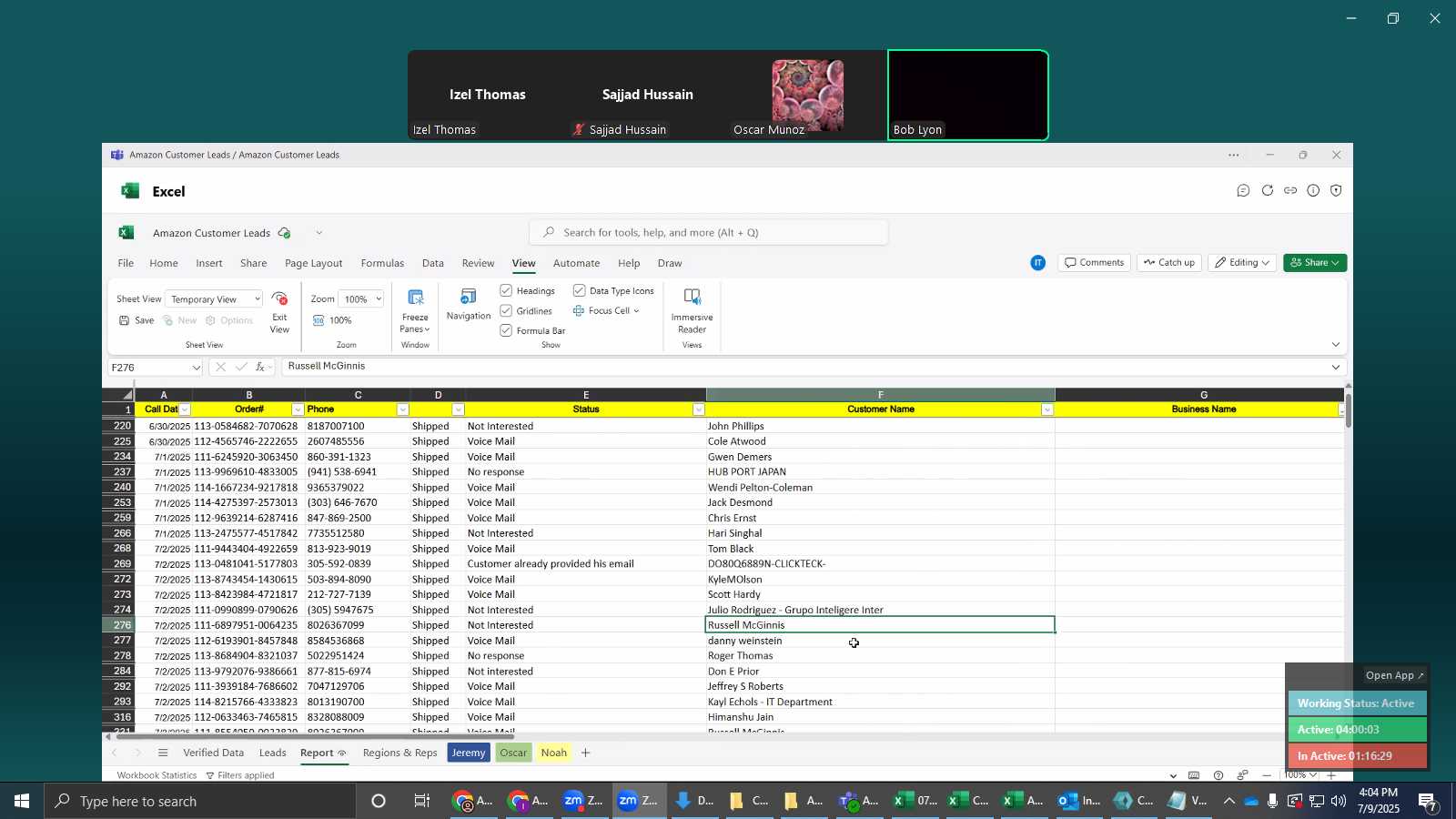Click the cloud saved status icon
The width and height of the screenshot is (1456, 819).
(x=285, y=233)
